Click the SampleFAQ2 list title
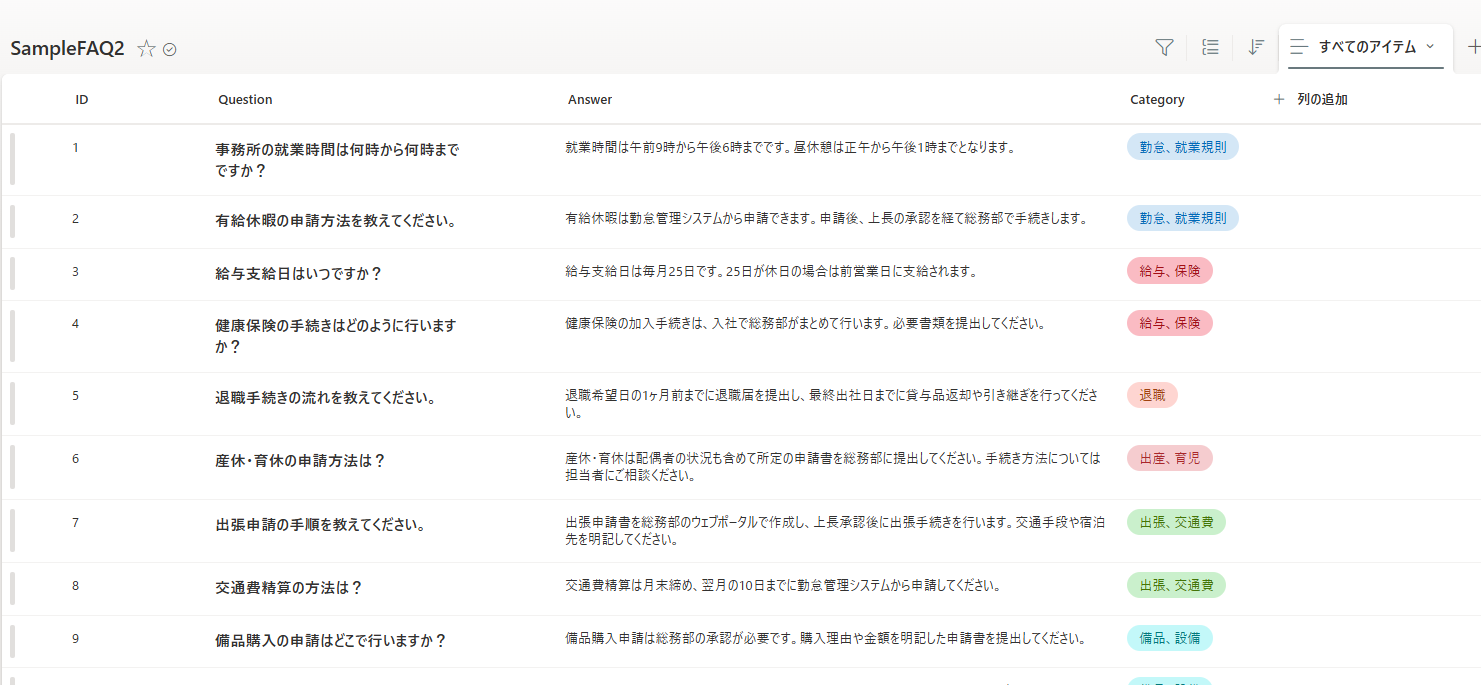Screen dimensions: 1481x685 coord(67,49)
